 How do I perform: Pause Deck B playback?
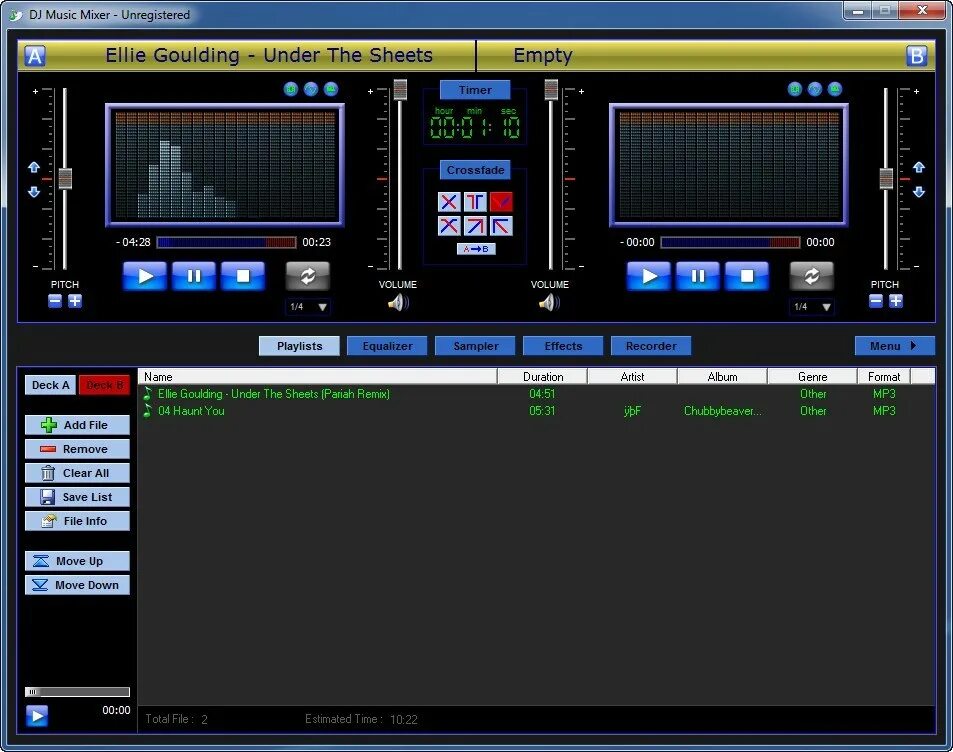[698, 277]
